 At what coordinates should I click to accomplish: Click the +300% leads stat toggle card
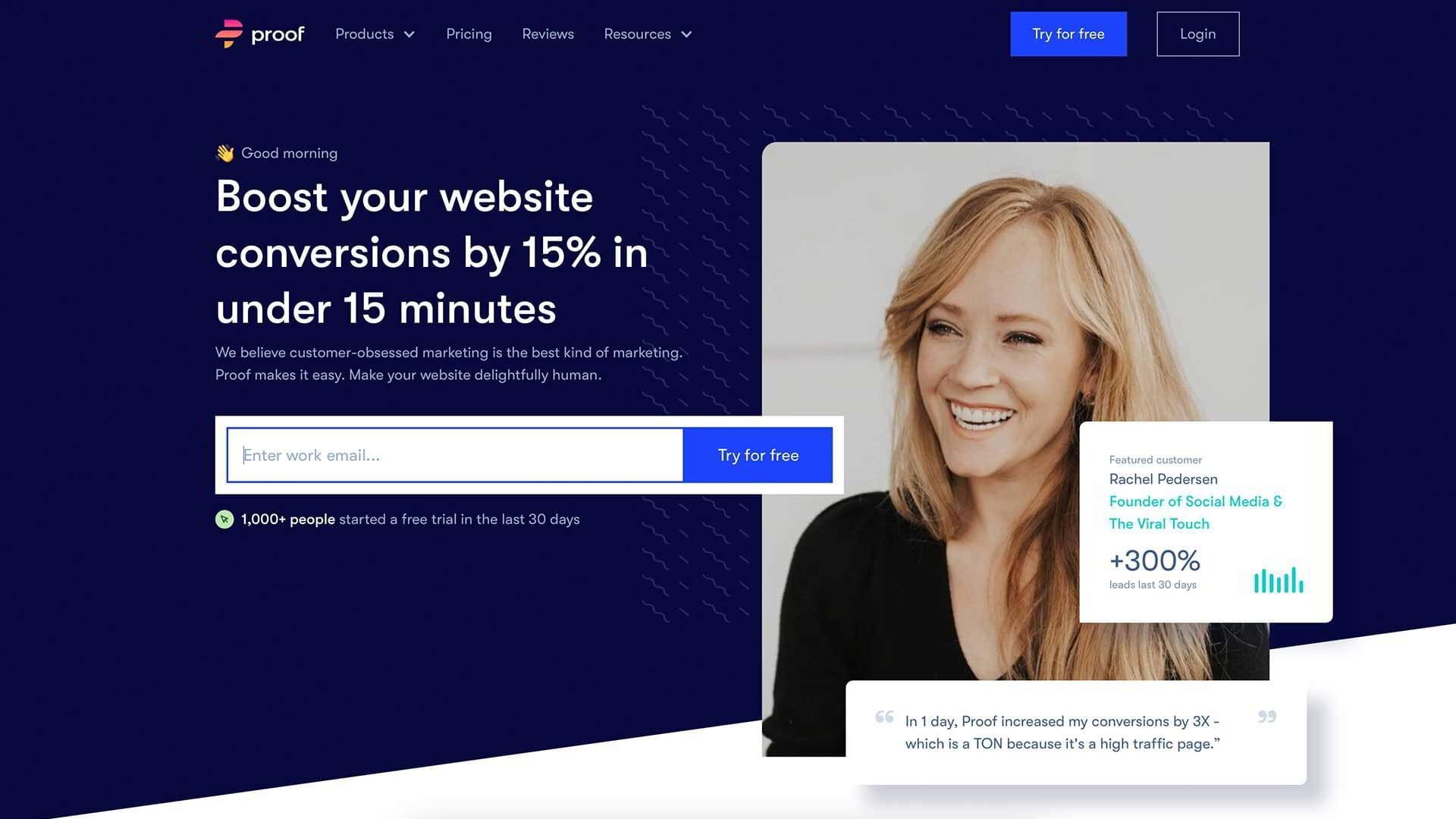tap(1206, 521)
